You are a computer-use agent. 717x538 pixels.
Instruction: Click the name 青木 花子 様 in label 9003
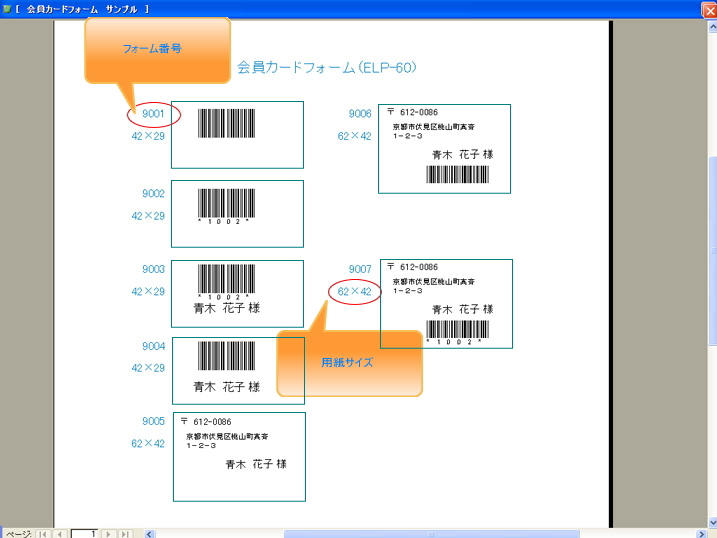(x=227, y=308)
